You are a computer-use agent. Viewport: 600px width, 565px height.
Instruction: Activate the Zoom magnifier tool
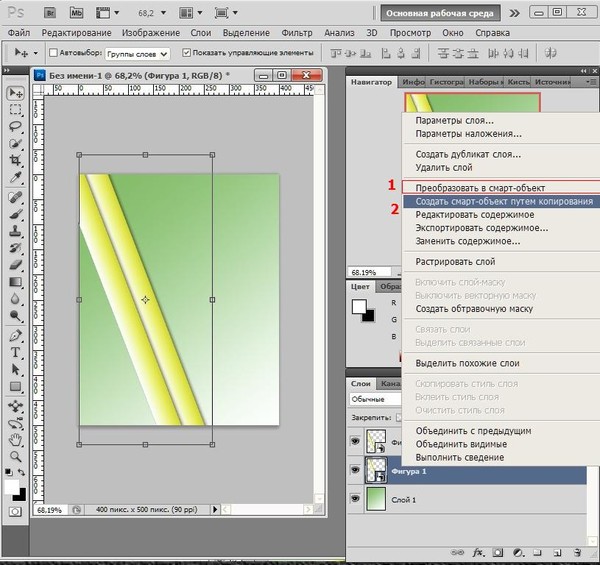point(16,455)
